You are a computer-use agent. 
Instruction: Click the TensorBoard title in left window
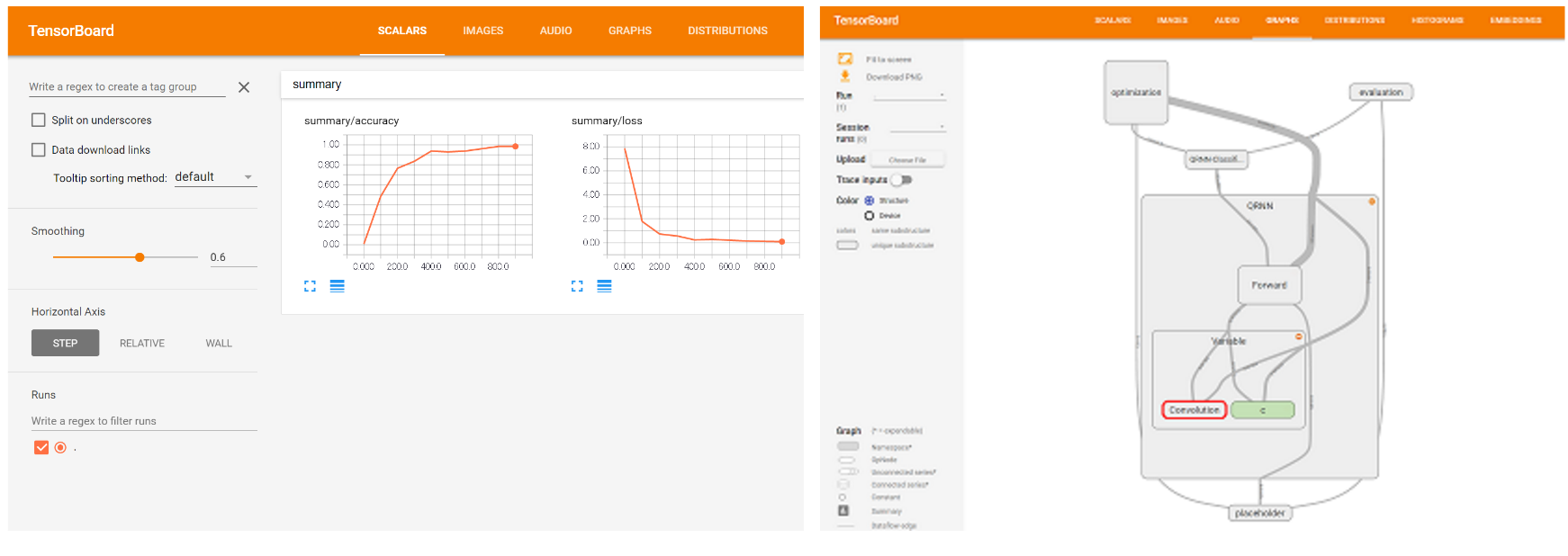pos(71,31)
